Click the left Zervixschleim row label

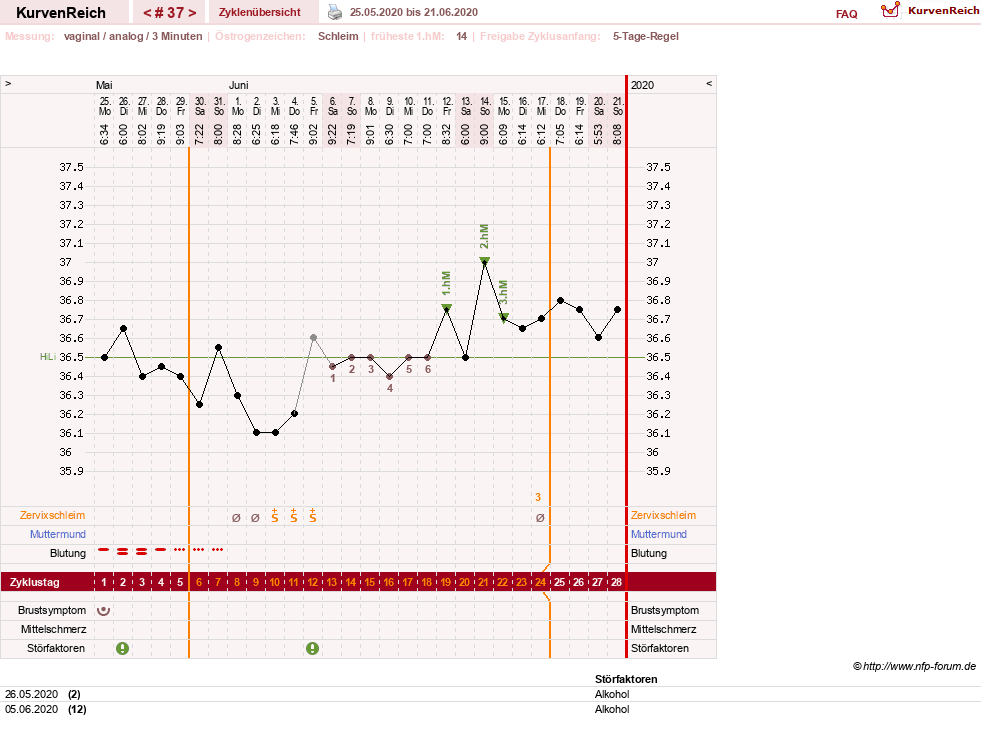tap(53, 515)
